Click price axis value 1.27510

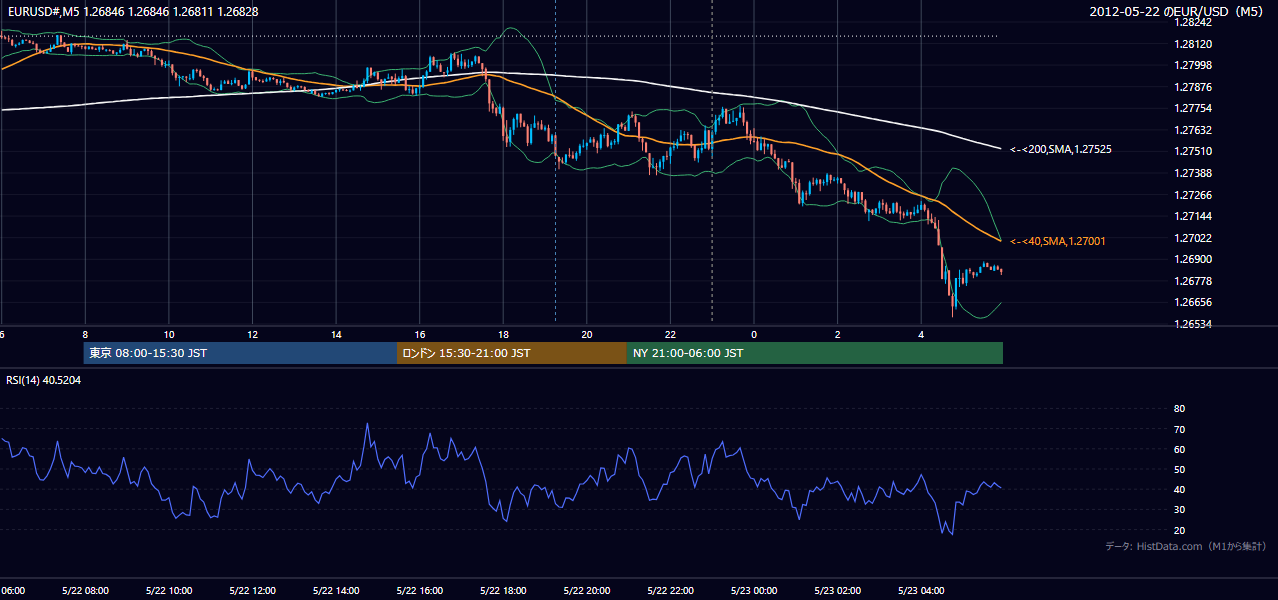coord(1192,151)
